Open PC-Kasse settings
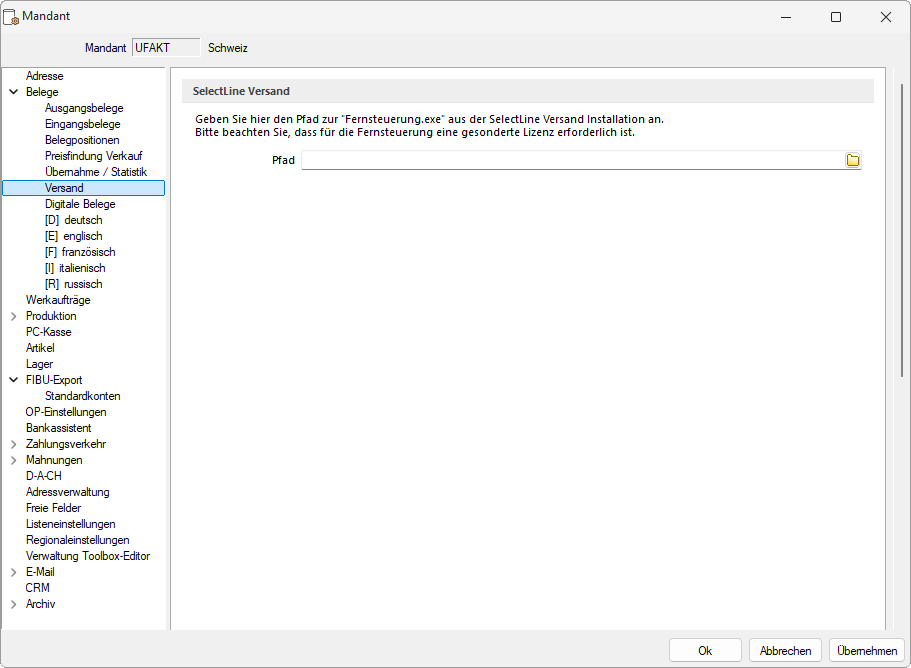The height and width of the screenshot is (668, 911). [49, 332]
